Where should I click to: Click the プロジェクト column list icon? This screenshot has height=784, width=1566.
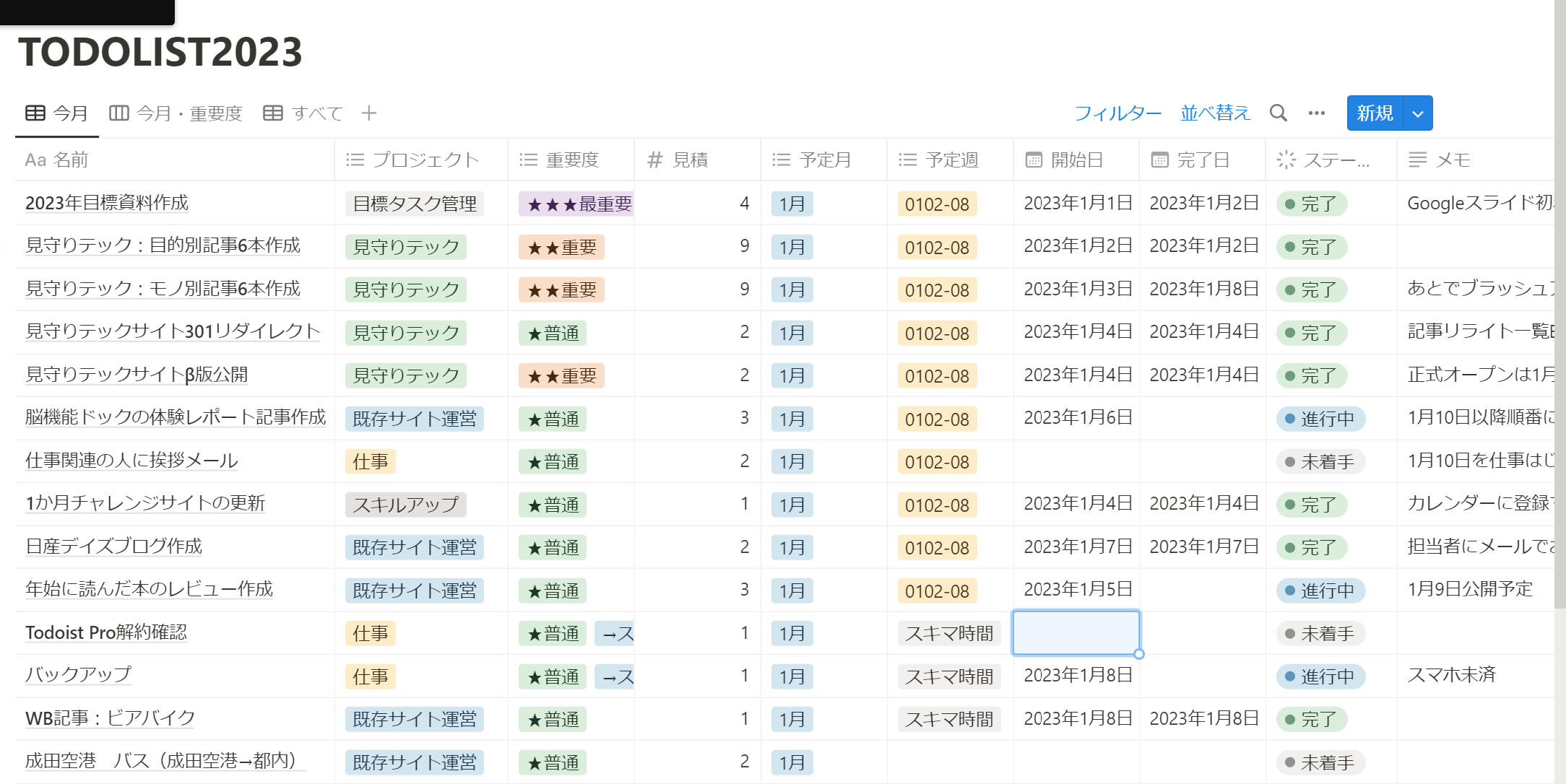[x=355, y=160]
